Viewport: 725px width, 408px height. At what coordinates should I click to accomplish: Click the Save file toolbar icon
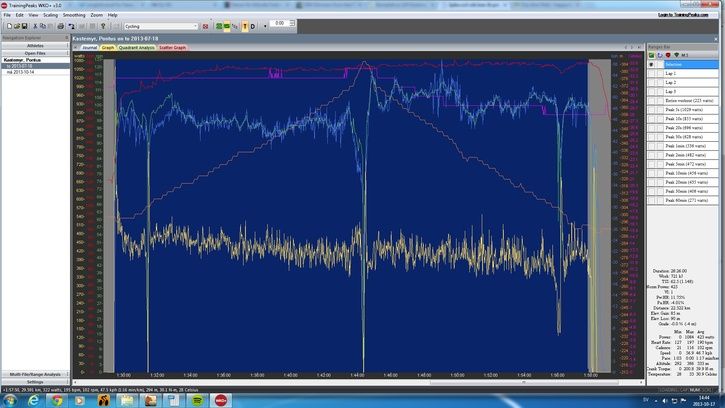24,25
